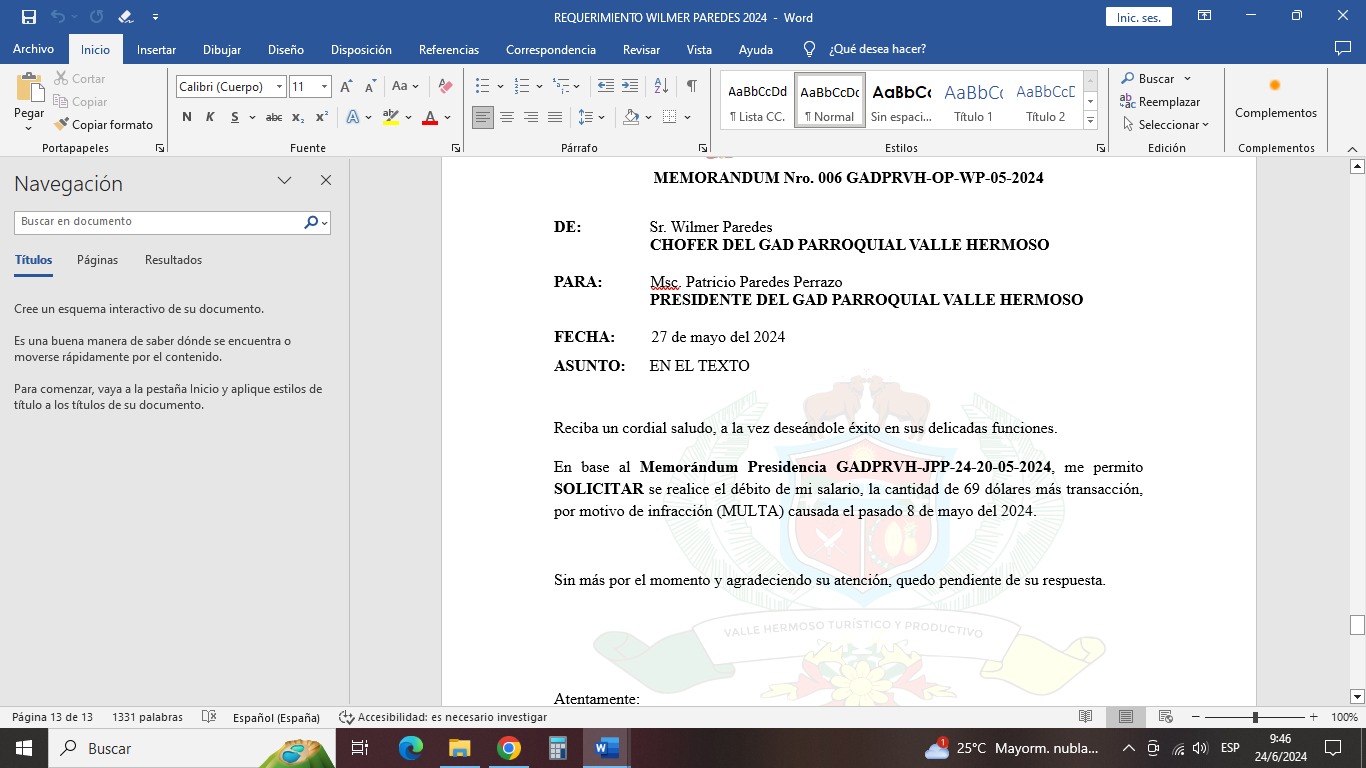Center-align the paragraph text
The image size is (1366, 768).
click(x=507, y=118)
